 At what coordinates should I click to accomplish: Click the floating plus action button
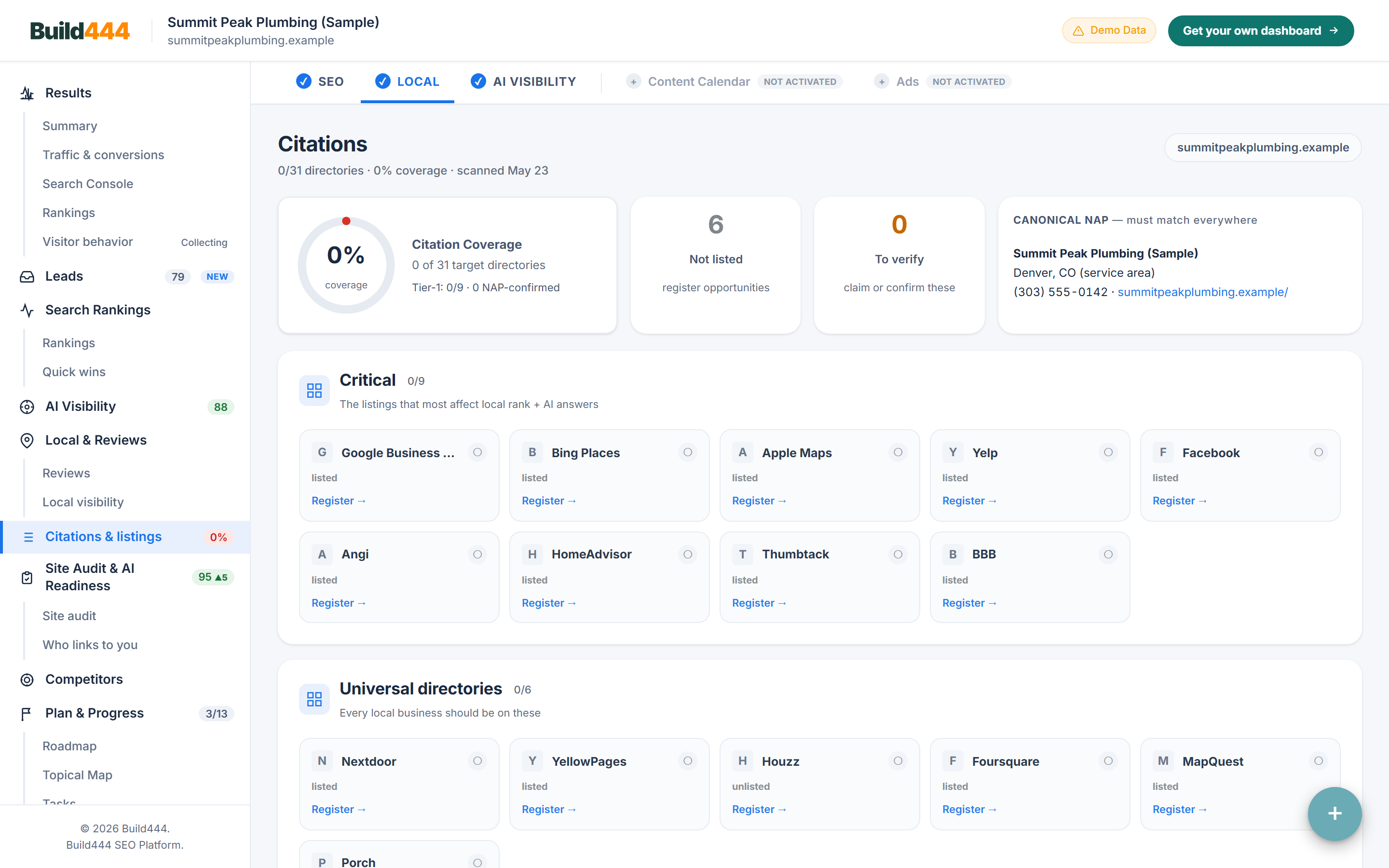click(x=1334, y=814)
